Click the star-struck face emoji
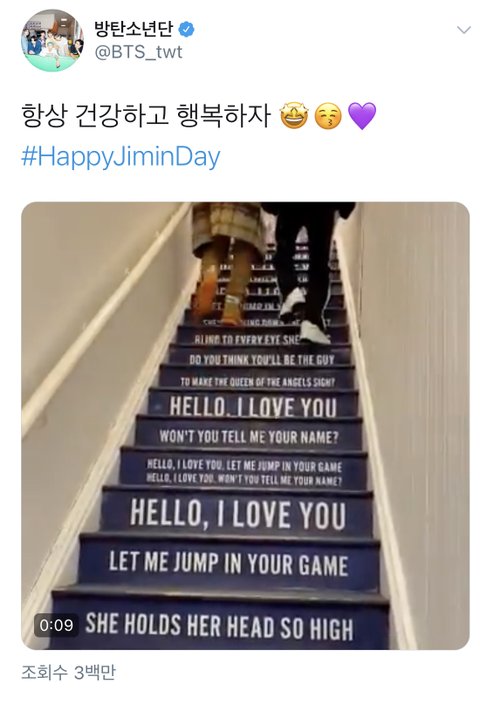This screenshot has height=711, width=480. (294, 115)
